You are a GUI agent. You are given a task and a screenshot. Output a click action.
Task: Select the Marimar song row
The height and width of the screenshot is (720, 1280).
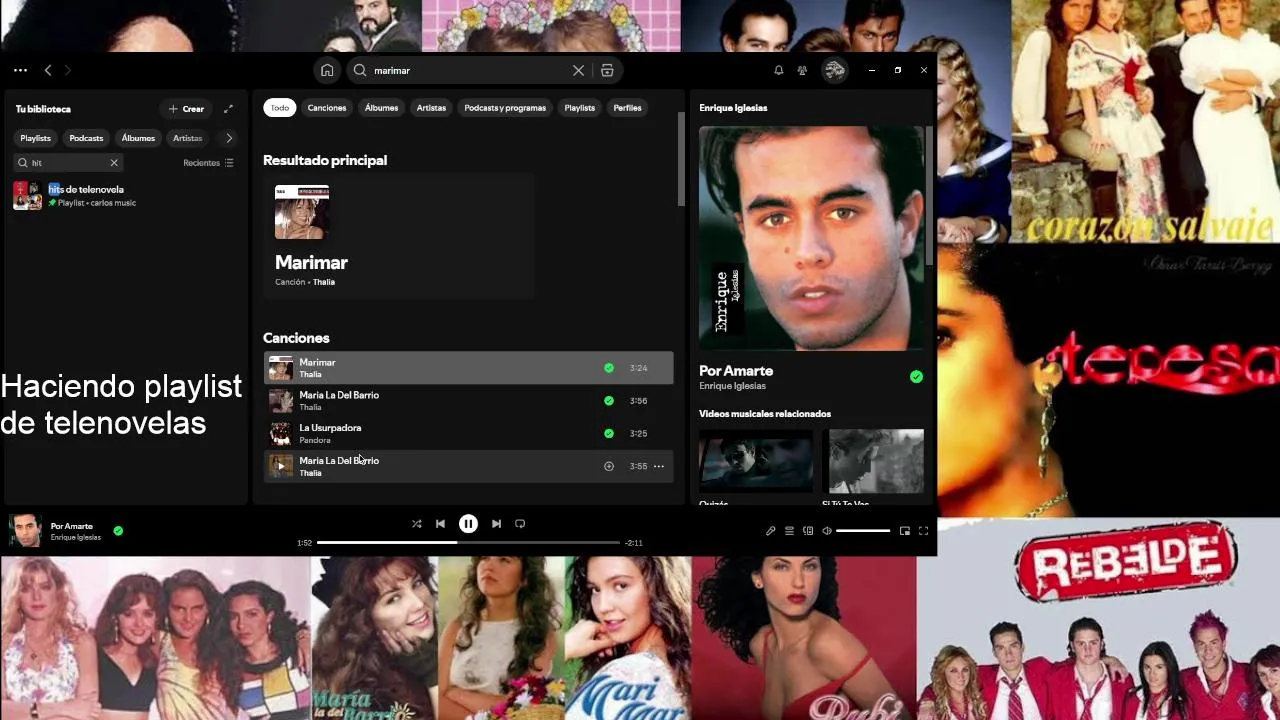[468, 368]
